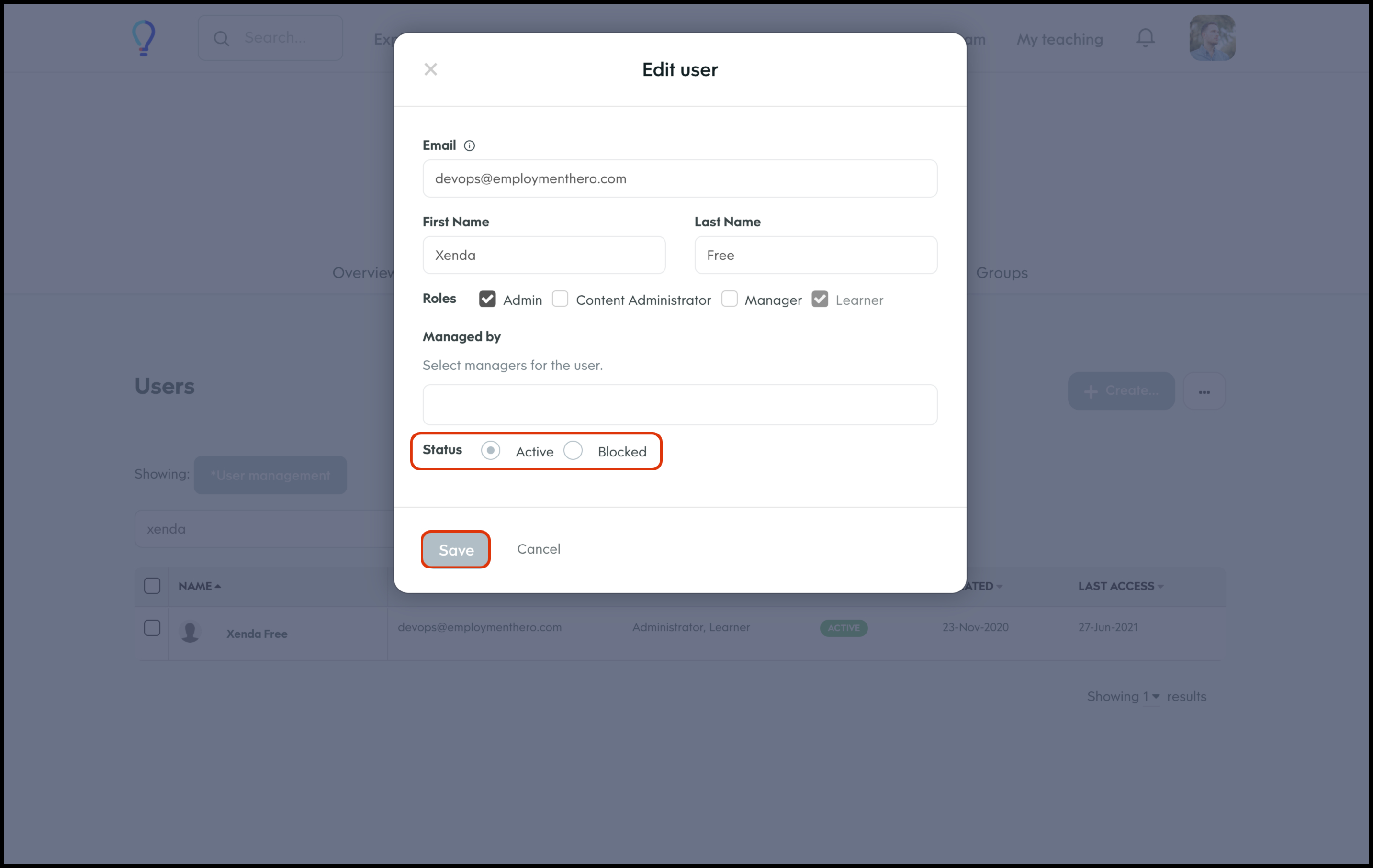
Task: Click the Email info icon
Action: (469, 146)
